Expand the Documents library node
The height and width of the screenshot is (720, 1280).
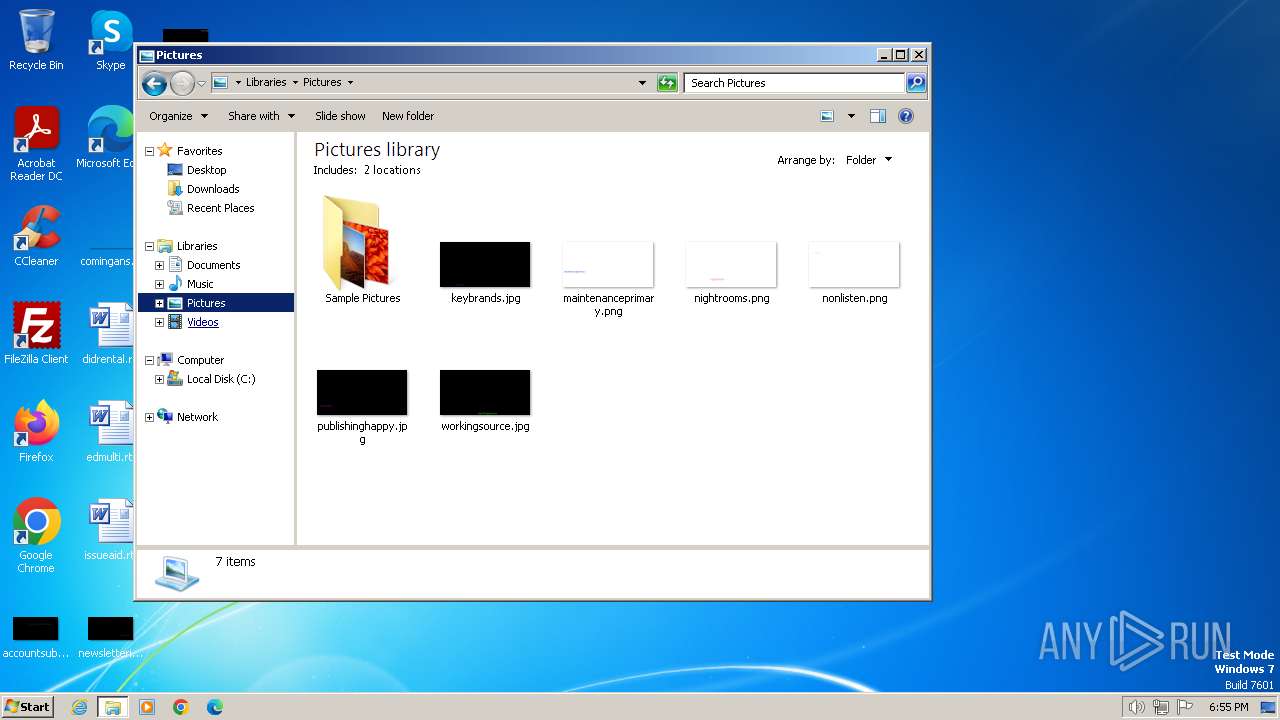click(x=159, y=265)
